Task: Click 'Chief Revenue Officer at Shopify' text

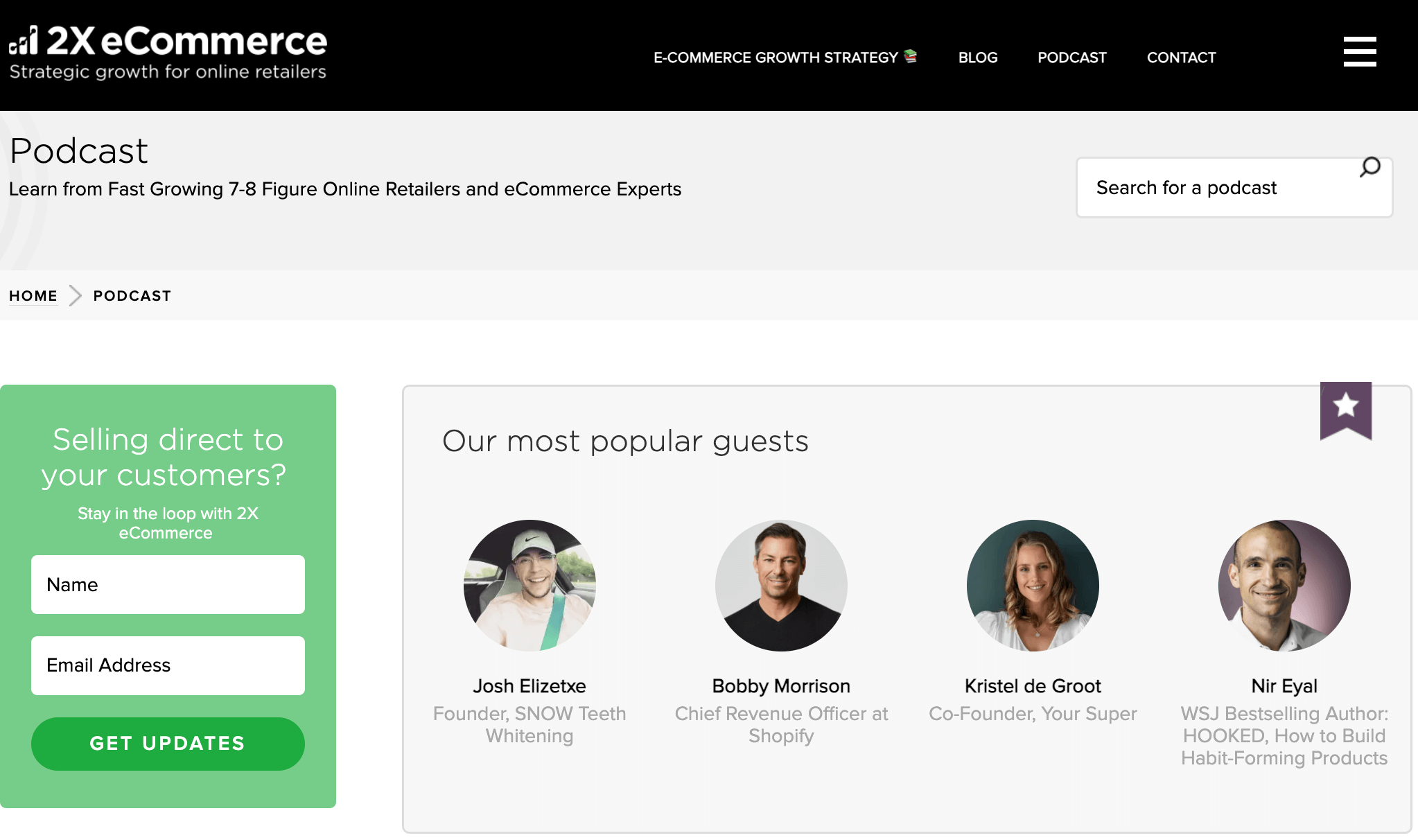Action: point(781,725)
